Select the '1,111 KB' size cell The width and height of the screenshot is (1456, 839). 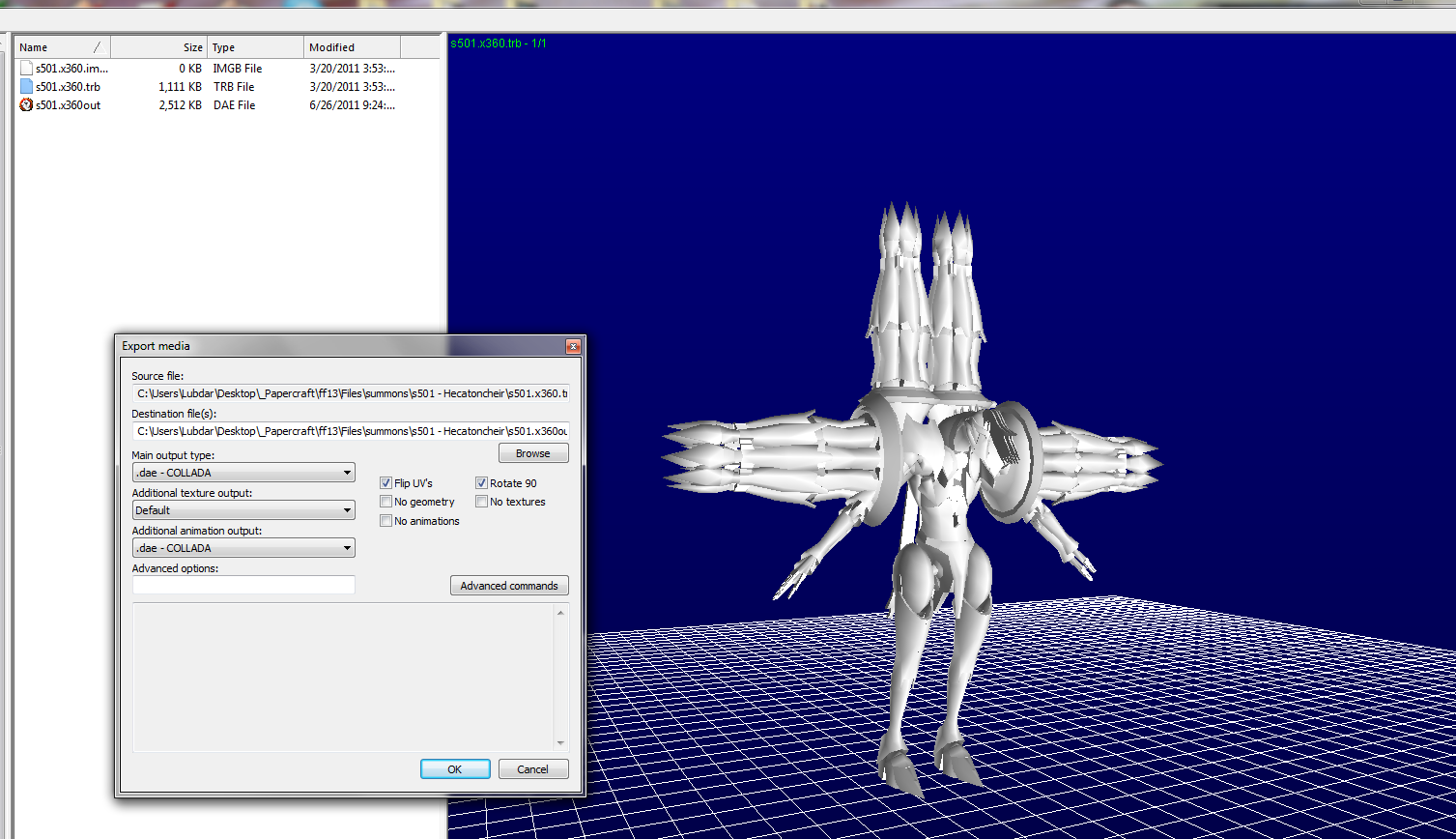point(180,87)
